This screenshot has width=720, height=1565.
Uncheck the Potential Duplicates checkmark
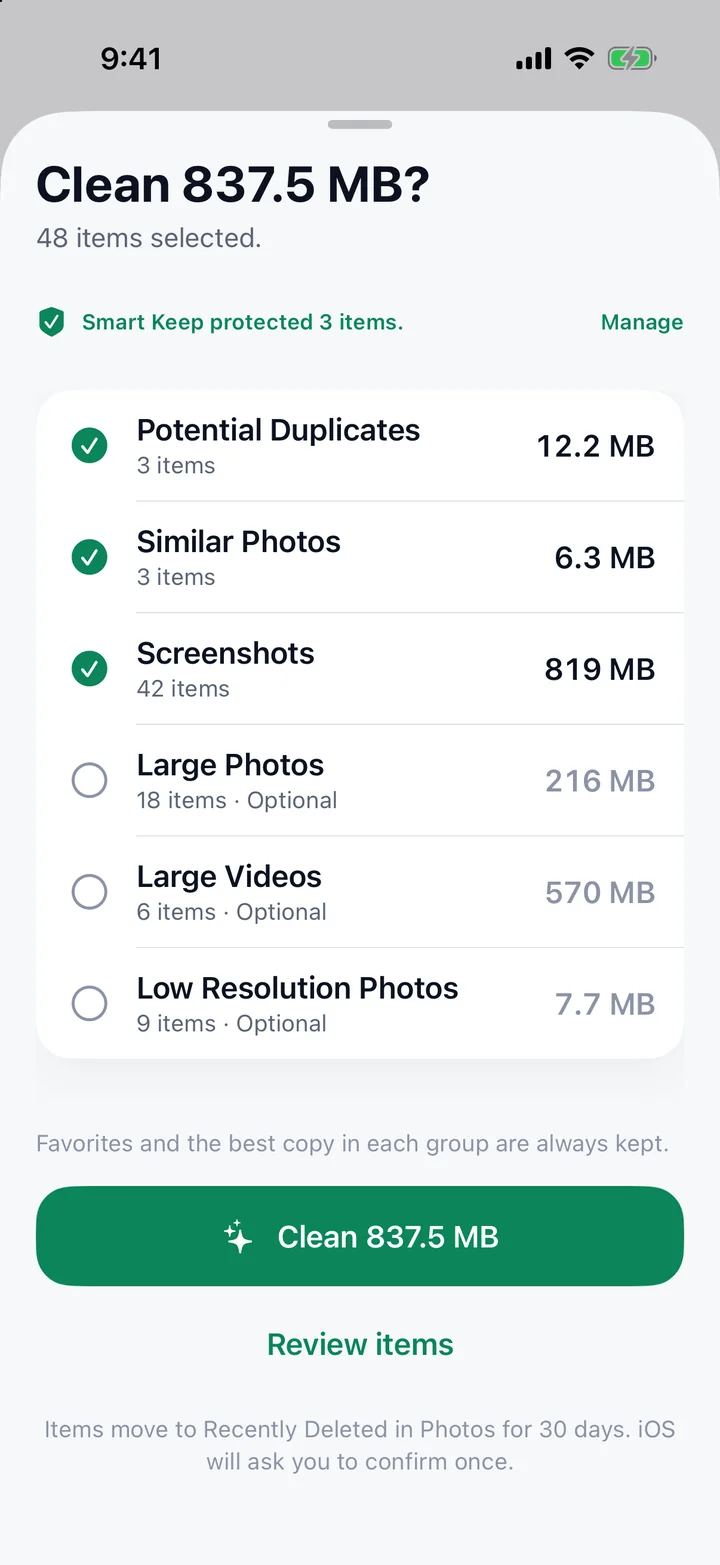(x=90, y=446)
